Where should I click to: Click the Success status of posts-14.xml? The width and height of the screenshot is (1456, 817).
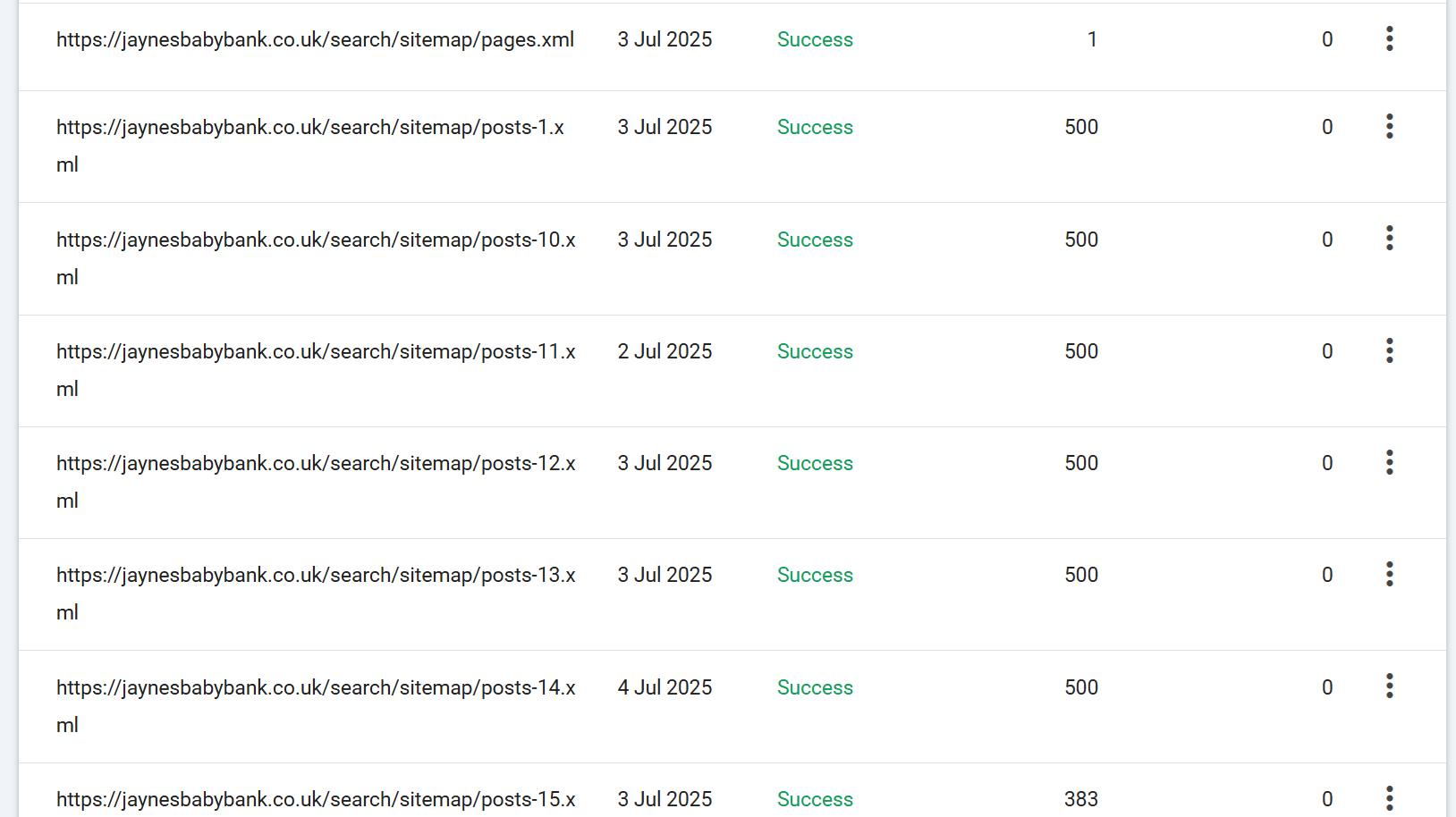tap(815, 687)
